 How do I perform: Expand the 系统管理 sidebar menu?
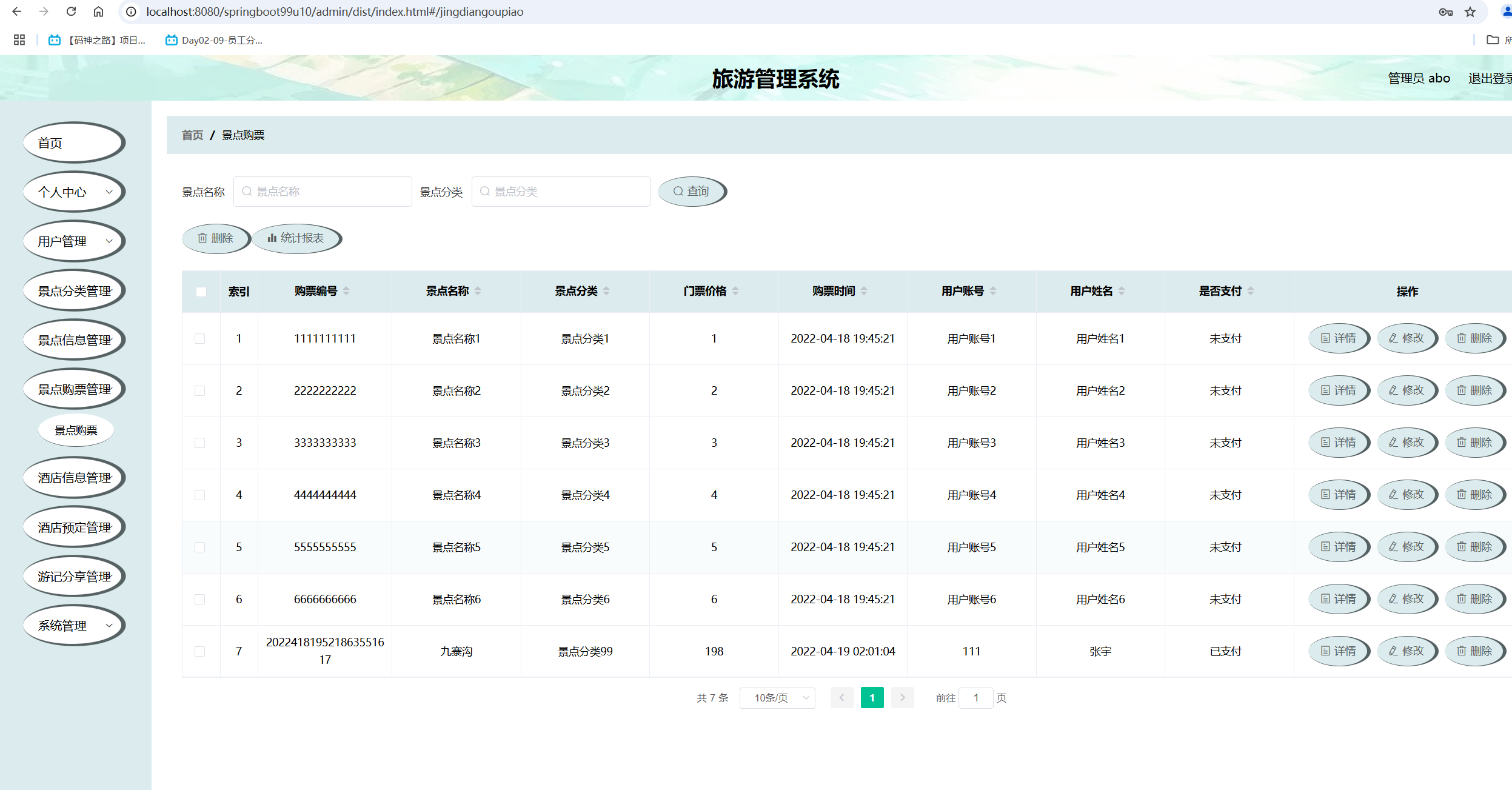[73, 626]
